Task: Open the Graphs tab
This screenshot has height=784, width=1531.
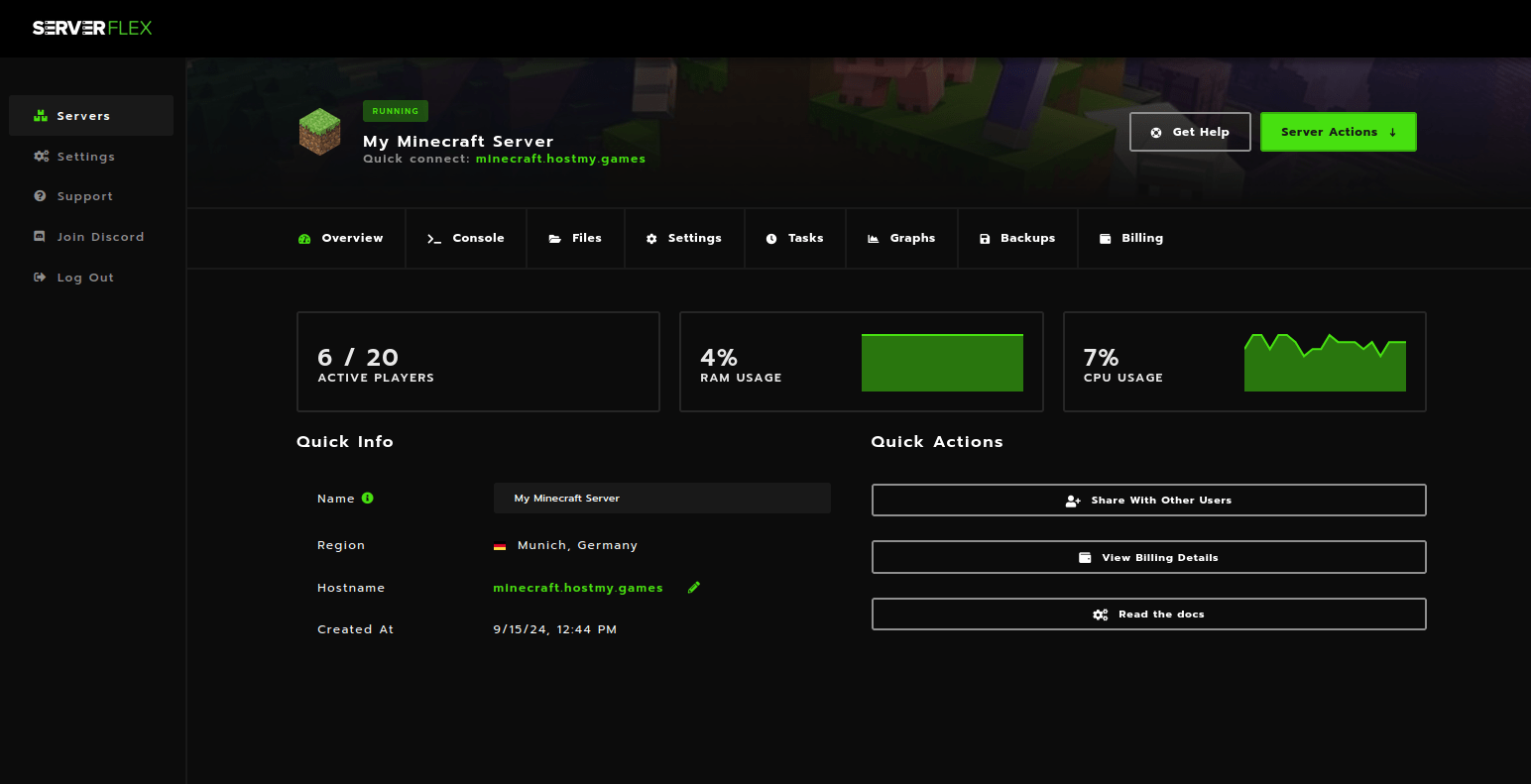Action: tap(901, 238)
